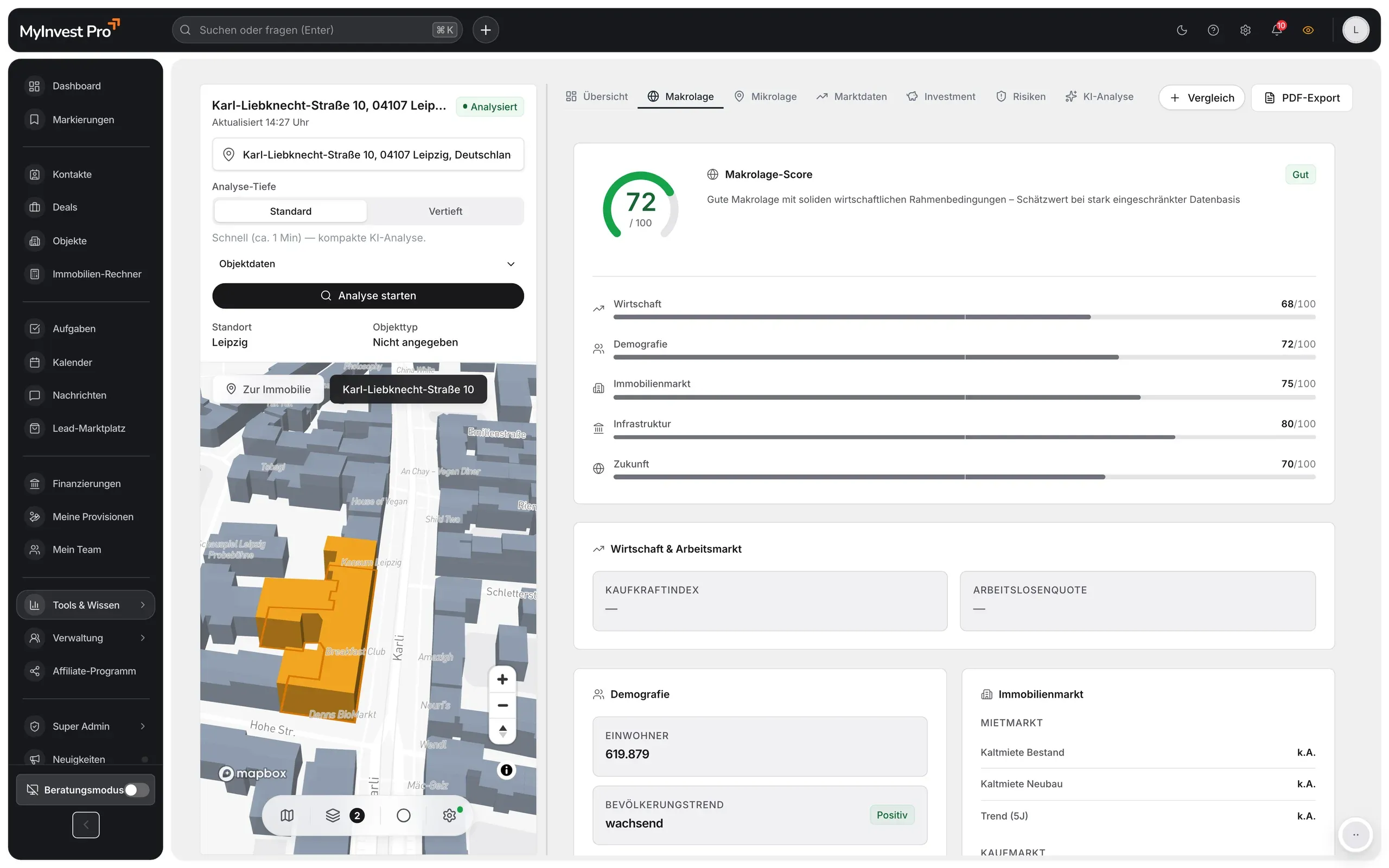Image resolution: width=1389 pixels, height=868 pixels.
Task: Select Standard analysis depth
Action: (x=290, y=211)
